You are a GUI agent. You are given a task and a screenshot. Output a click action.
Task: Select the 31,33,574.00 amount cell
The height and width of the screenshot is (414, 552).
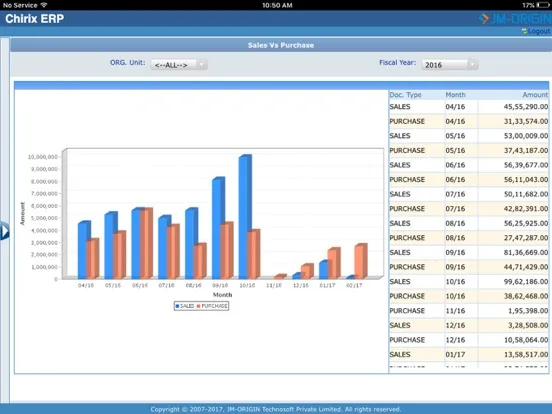[513, 121]
